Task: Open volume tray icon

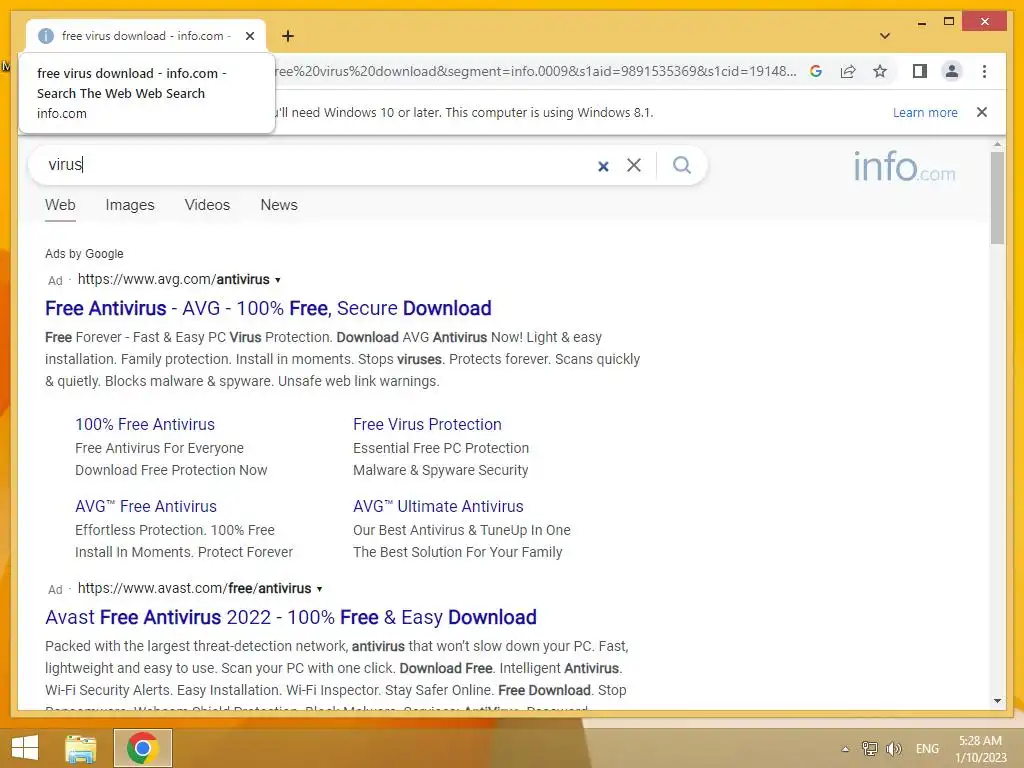Action: pos(893,749)
